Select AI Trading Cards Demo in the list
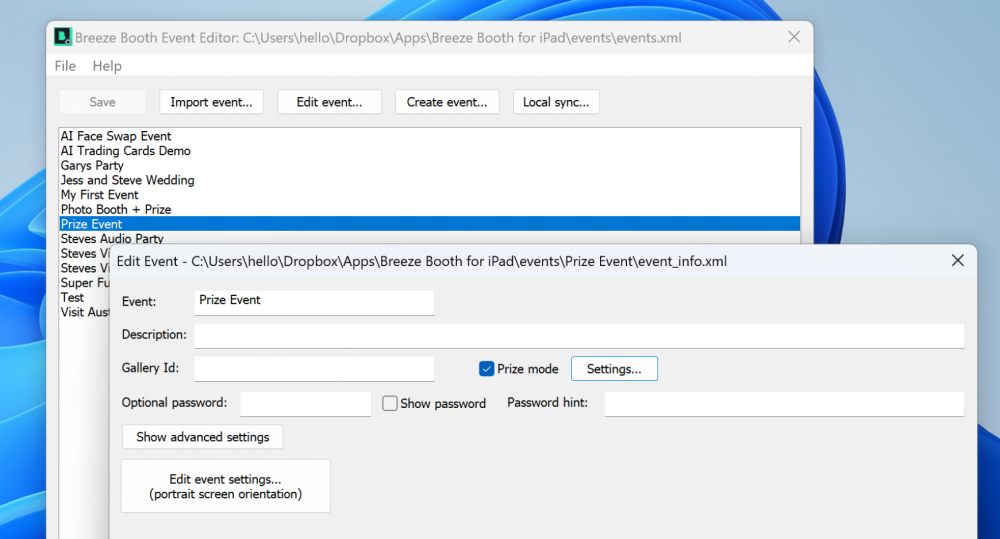This screenshot has width=1000, height=539. 430,151
